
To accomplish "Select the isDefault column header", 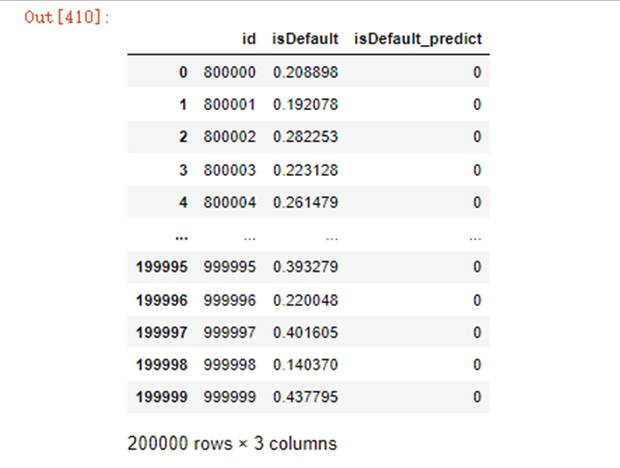I will click(305, 39).
